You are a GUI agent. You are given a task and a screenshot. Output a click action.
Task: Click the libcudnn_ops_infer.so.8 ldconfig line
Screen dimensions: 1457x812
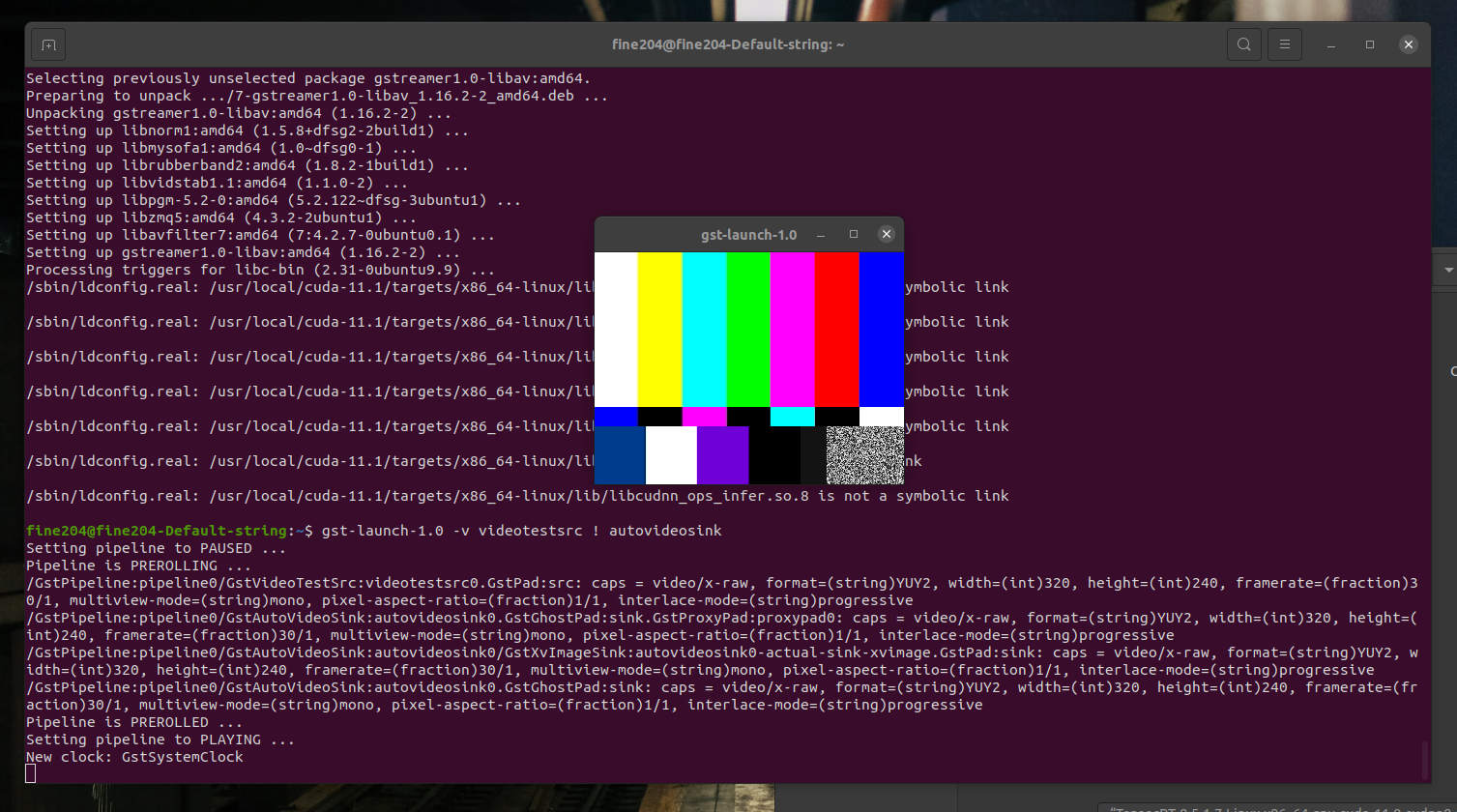coord(517,496)
